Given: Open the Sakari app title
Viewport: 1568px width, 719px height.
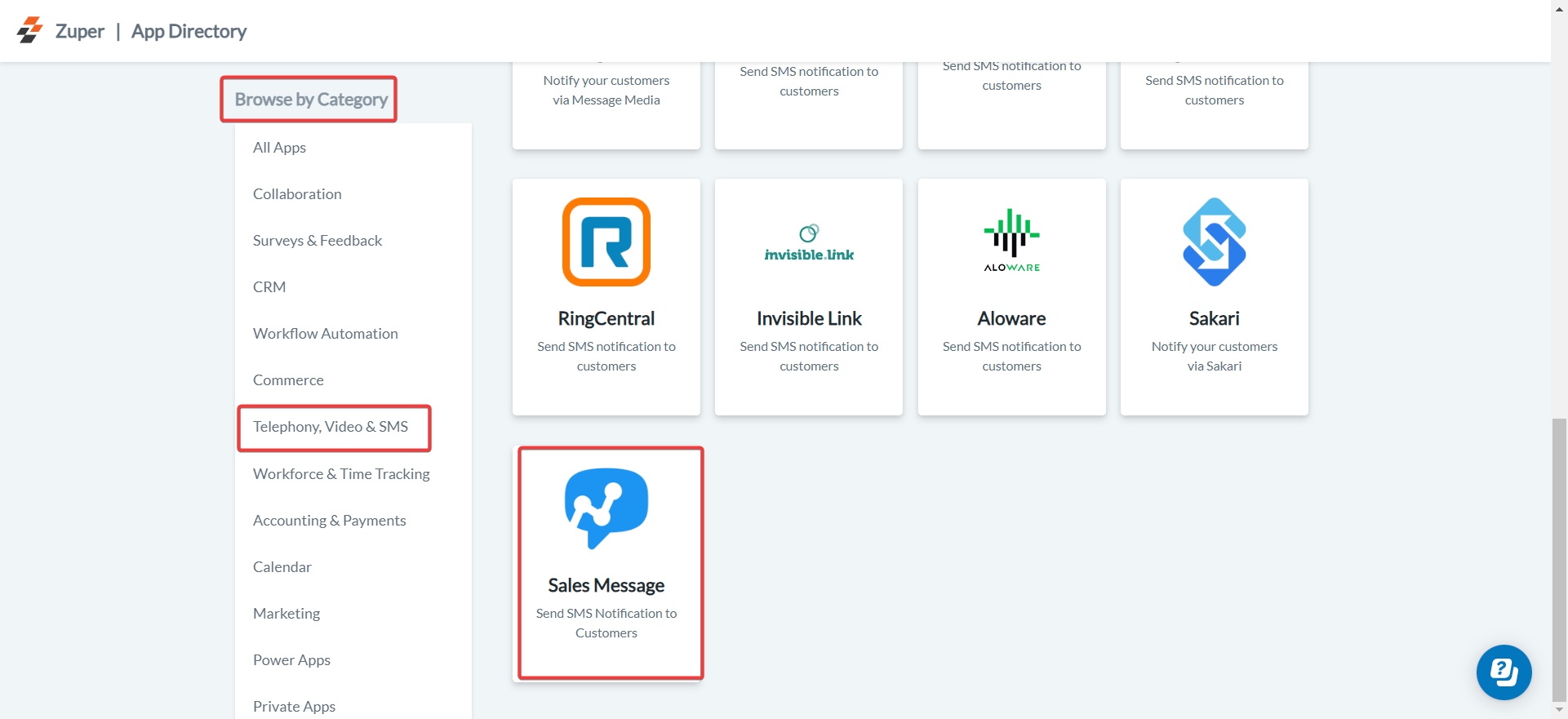Looking at the screenshot, I should [1215, 318].
